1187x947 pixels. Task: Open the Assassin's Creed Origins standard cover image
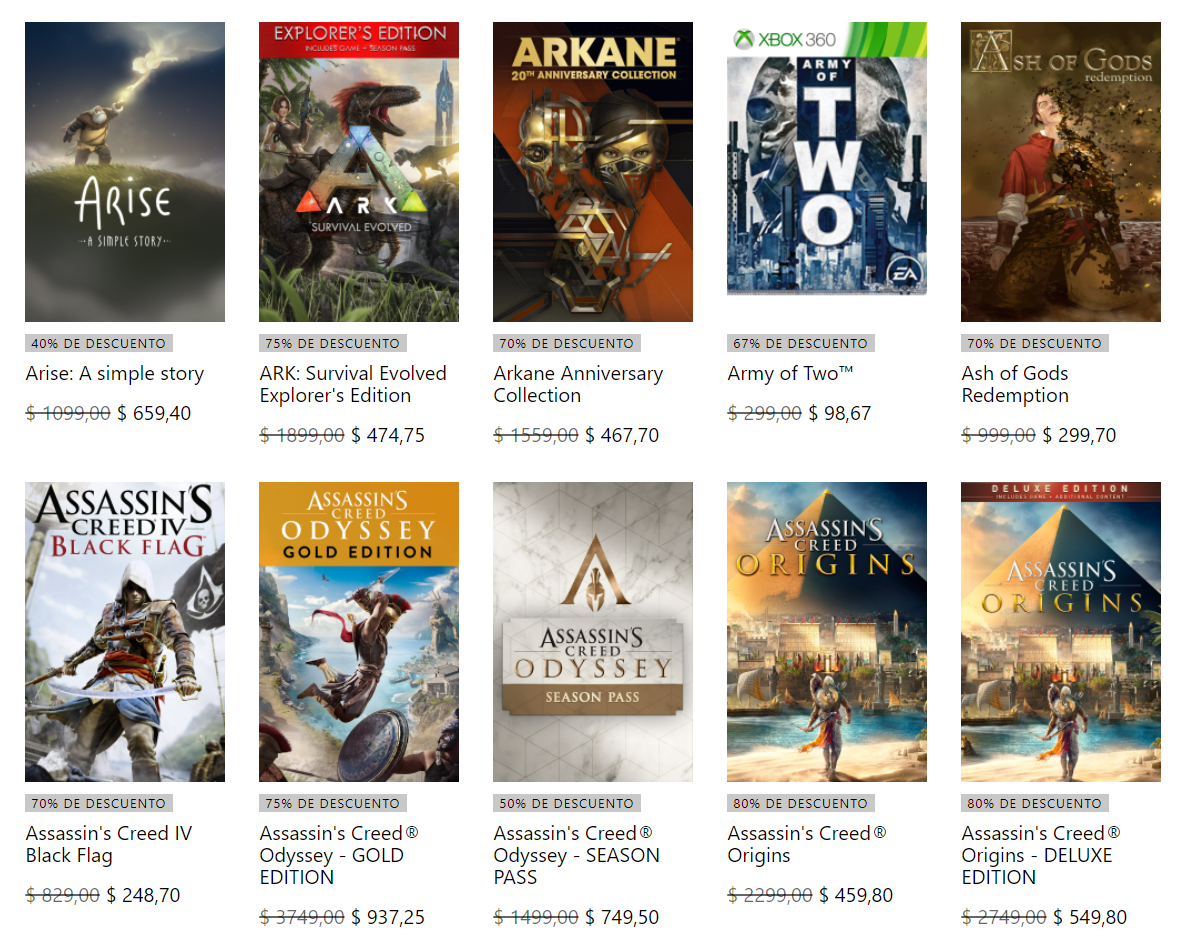coord(827,632)
